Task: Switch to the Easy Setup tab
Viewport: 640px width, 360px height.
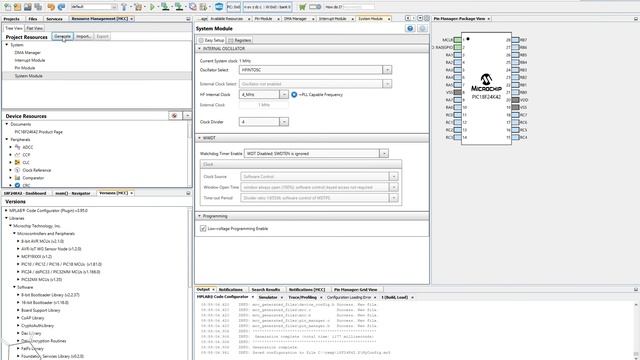Action: click(x=211, y=40)
